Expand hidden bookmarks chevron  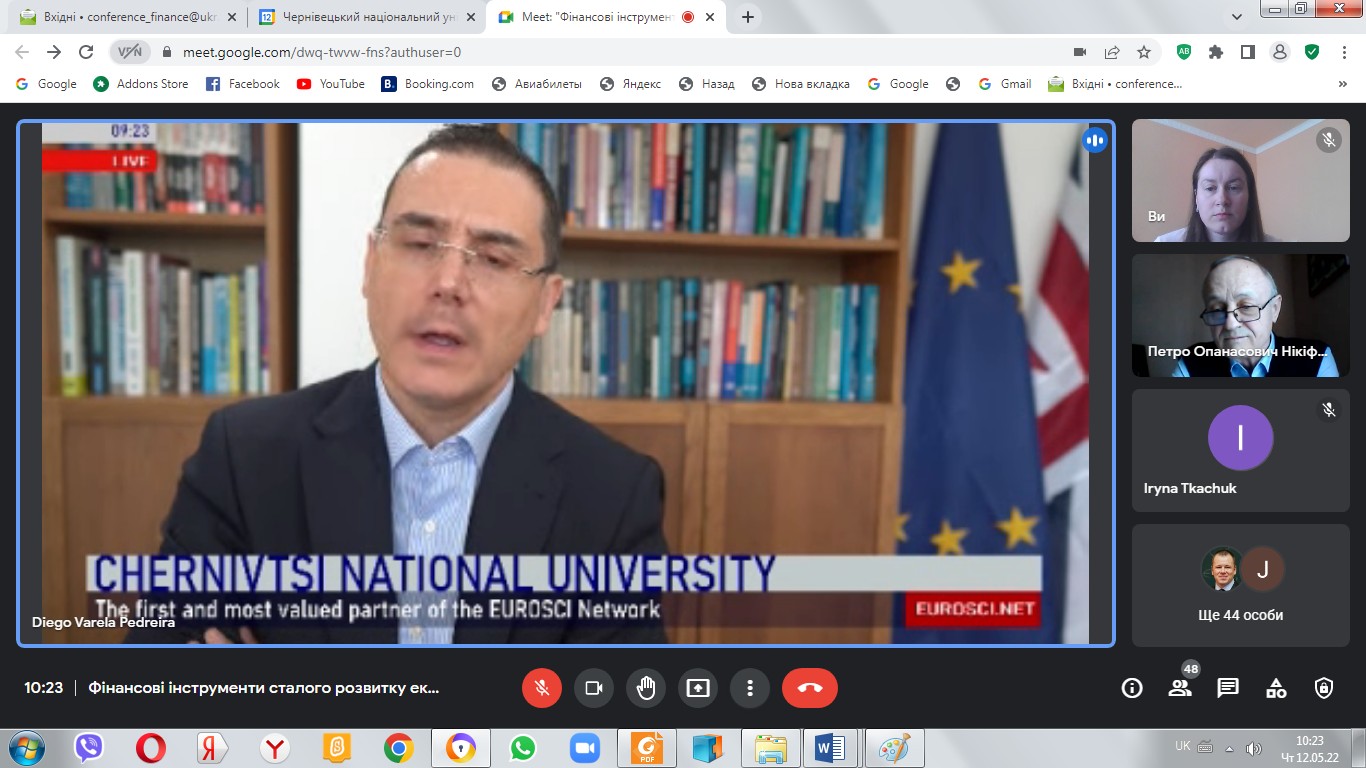(1342, 84)
